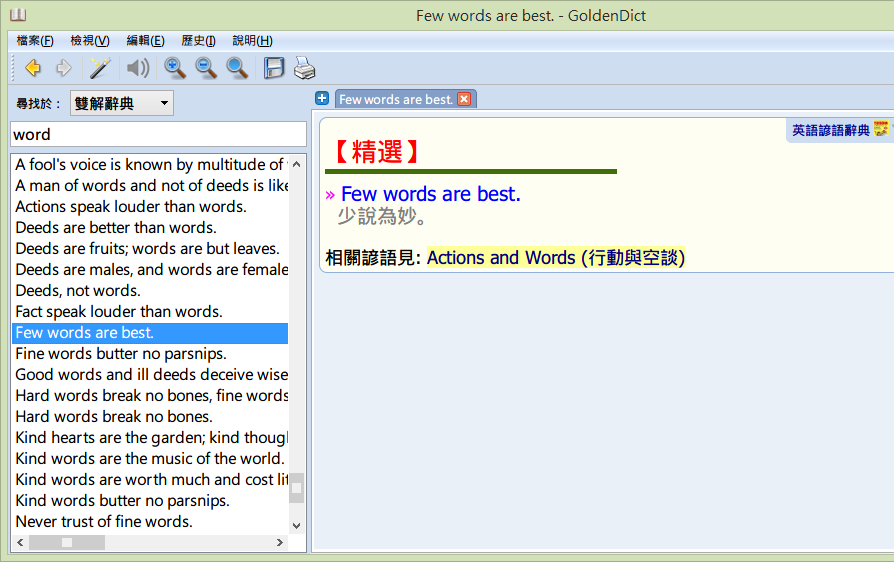The height and width of the screenshot is (562, 894).
Task: Save the article with the floppy disk icon
Action: [274, 68]
